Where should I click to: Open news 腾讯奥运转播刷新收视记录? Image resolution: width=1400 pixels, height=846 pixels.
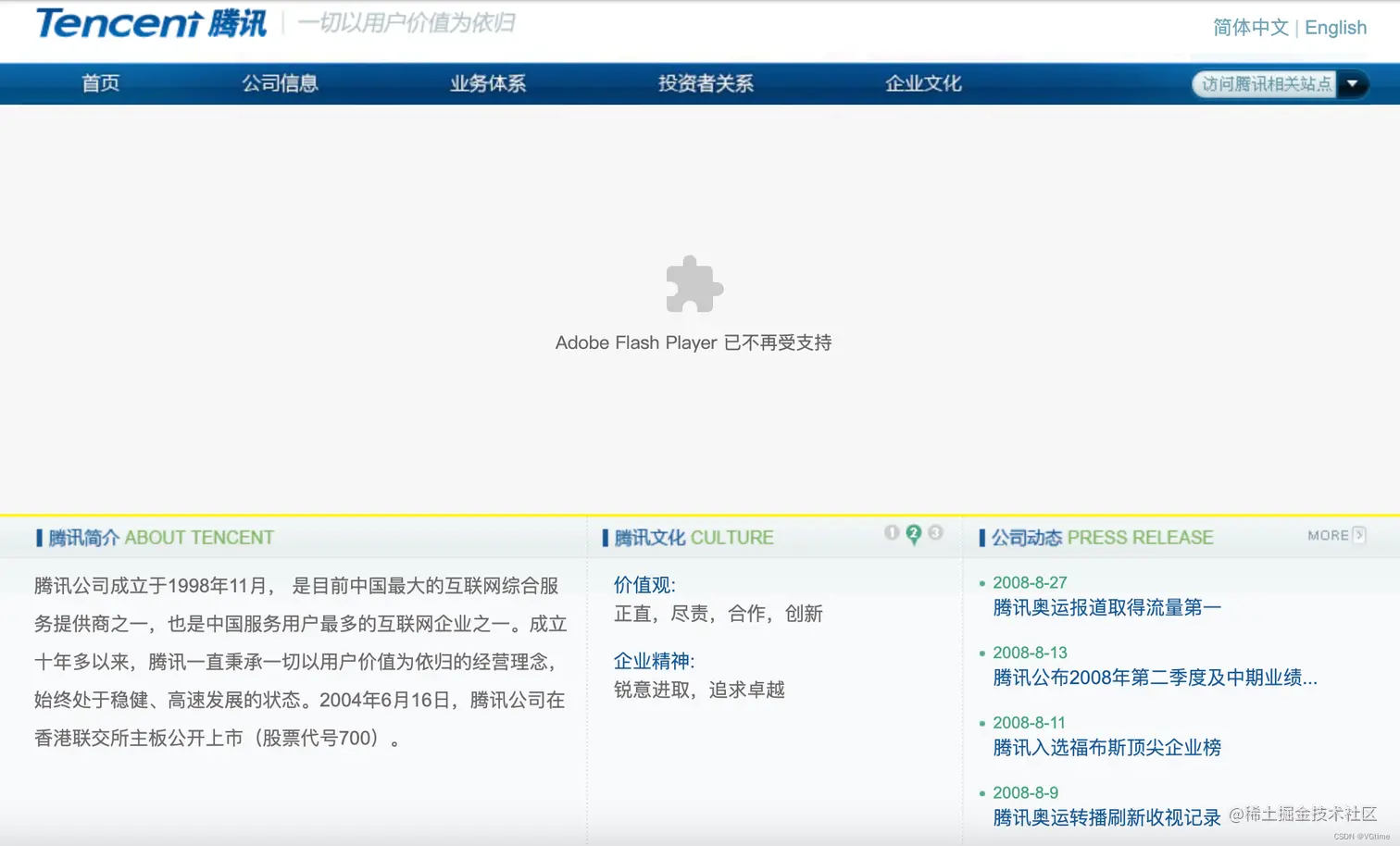pos(1107,817)
